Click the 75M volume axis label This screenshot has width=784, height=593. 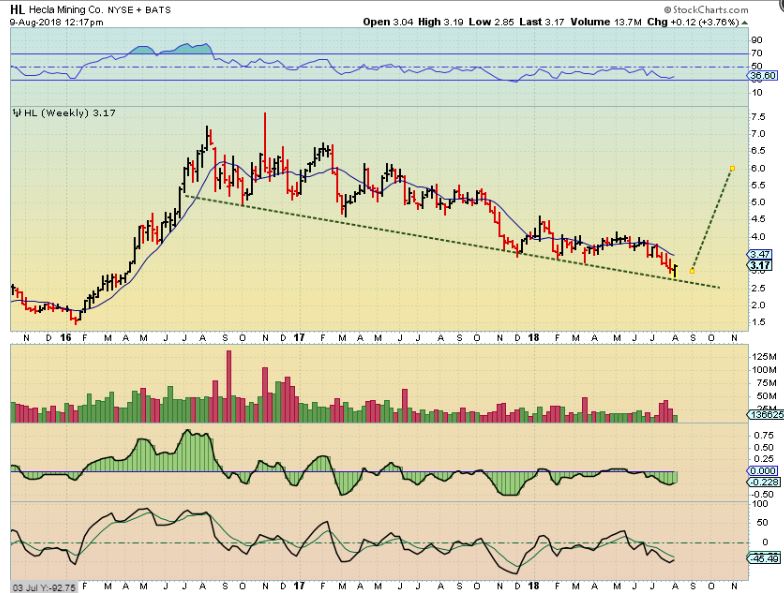tap(766, 383)
